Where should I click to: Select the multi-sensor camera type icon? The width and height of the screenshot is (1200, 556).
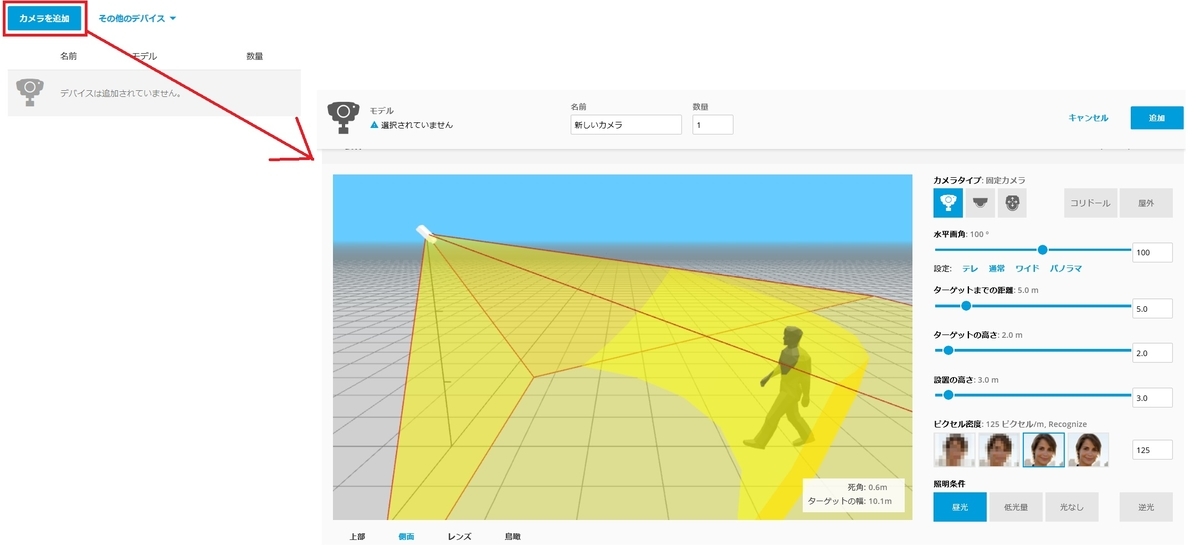pos(1014,203)
